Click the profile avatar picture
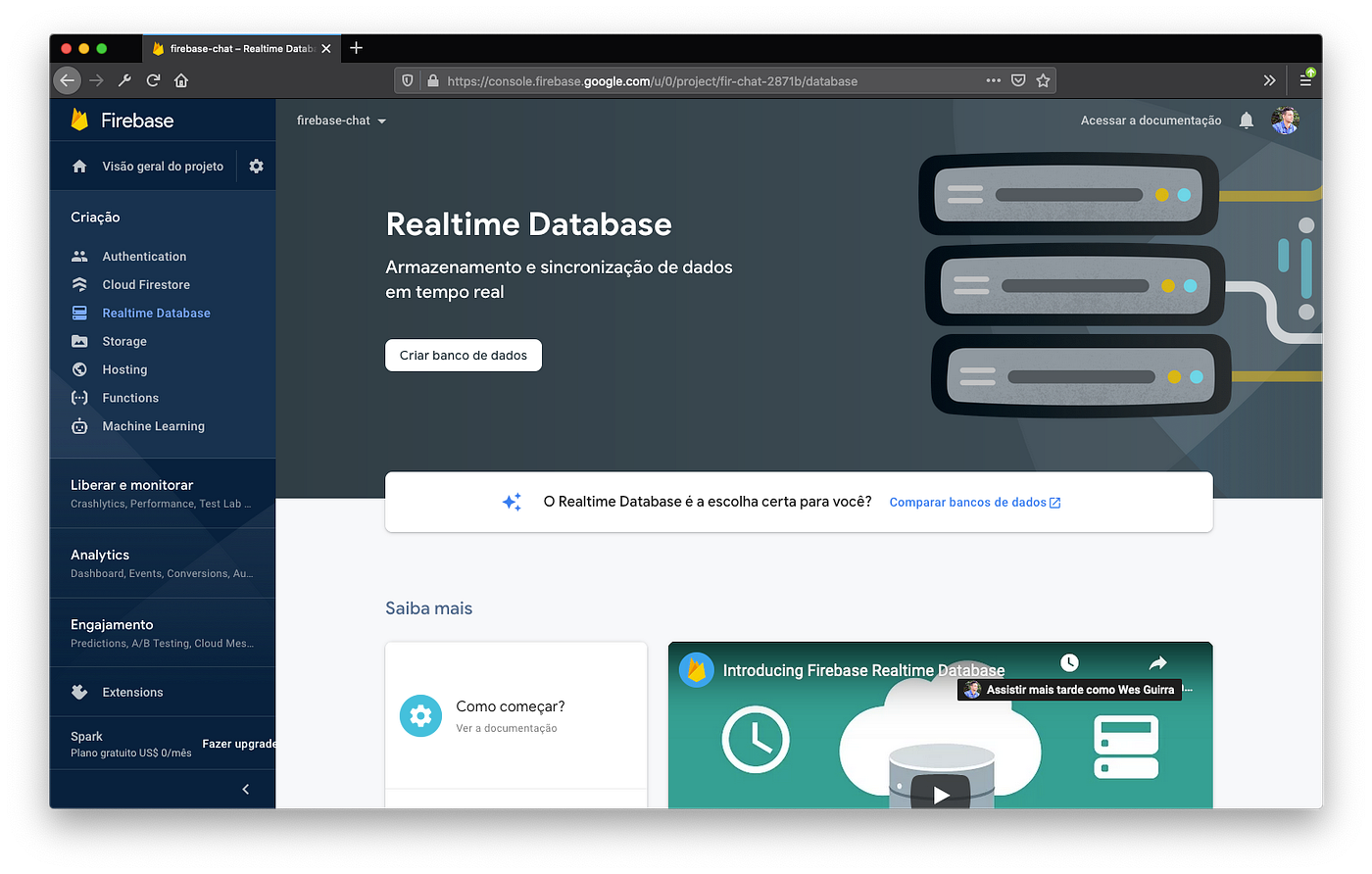This screenshot has height=874, width=1372. pyautogui.click(x=1285, y=120)
